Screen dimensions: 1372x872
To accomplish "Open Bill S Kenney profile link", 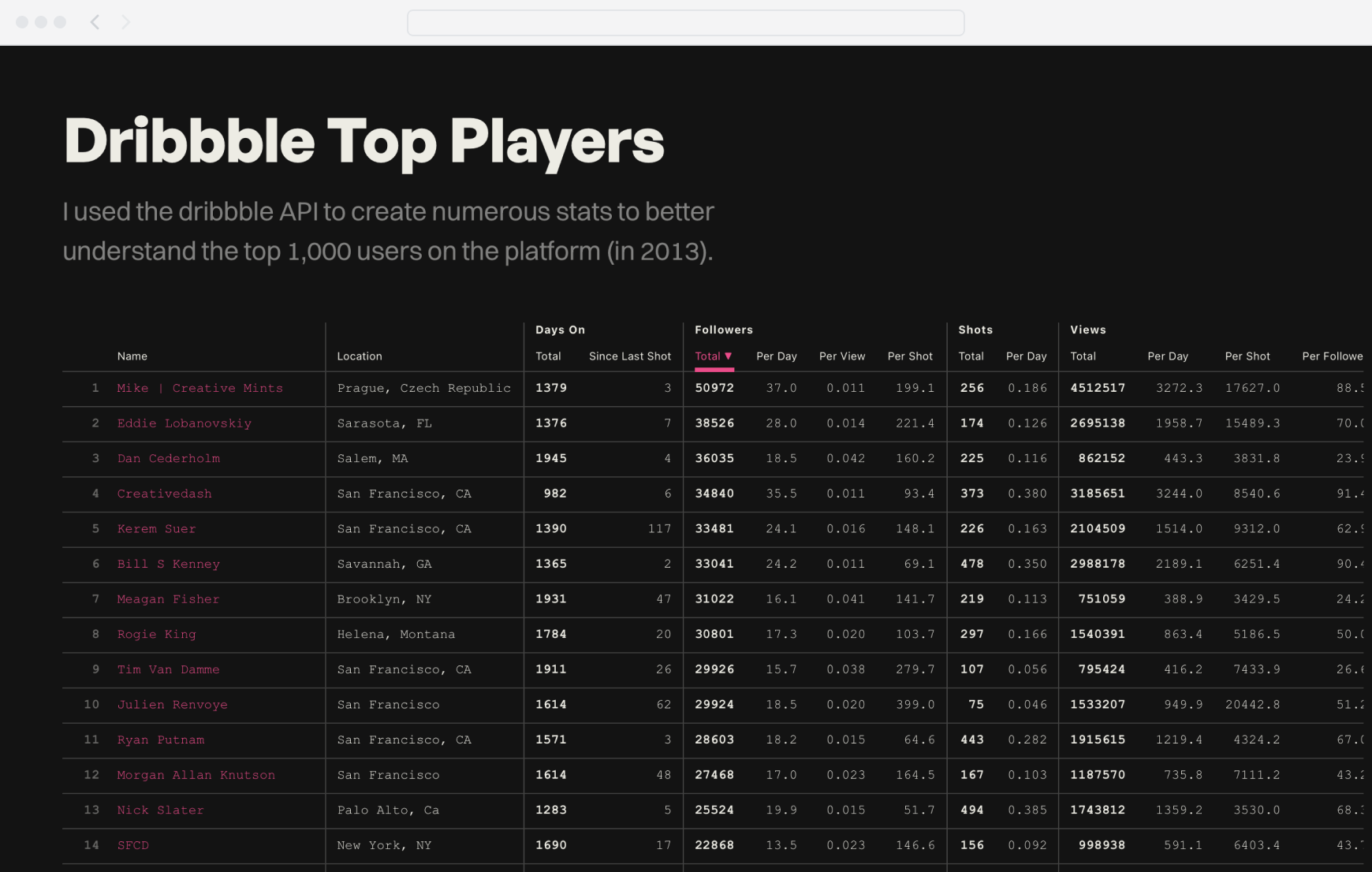I will tap(169, 564).
